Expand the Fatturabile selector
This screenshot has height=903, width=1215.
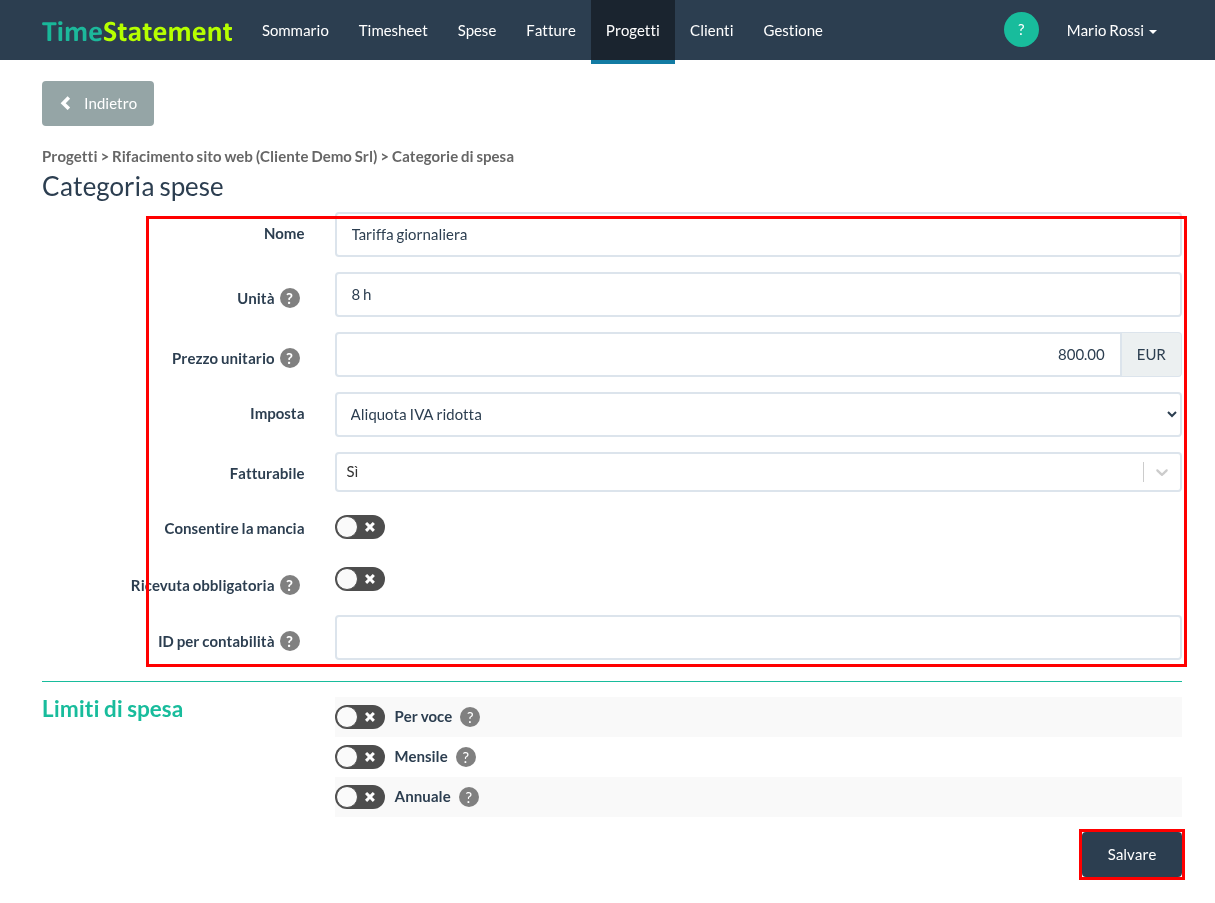pos(758,472)
